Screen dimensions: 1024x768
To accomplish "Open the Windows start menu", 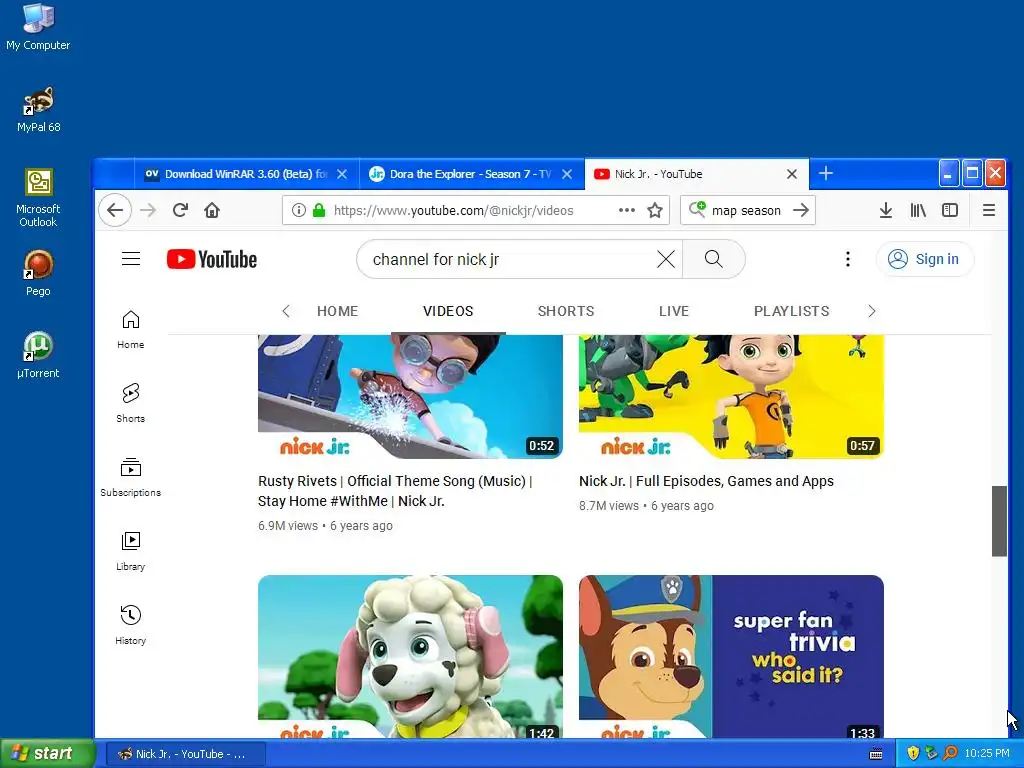I will 47,754.
